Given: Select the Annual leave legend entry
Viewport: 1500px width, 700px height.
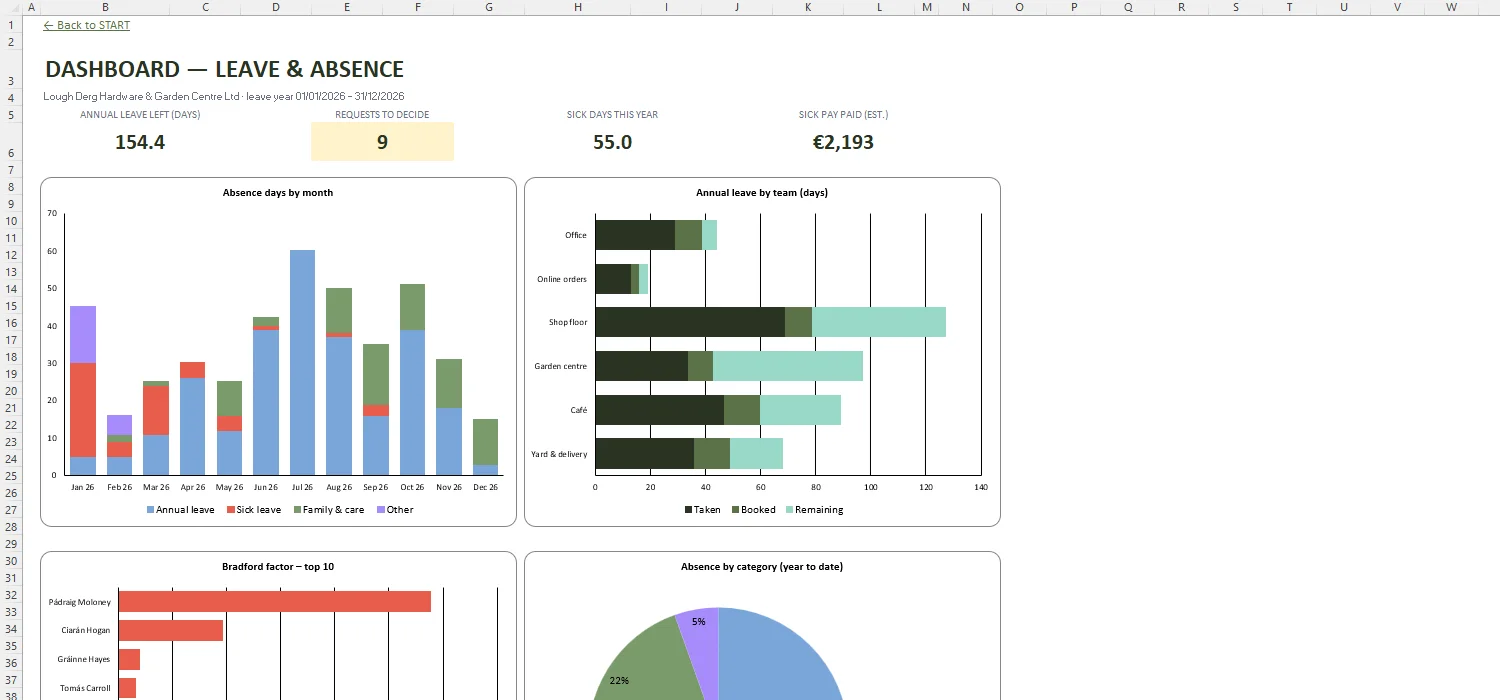Looking at the screenshot, I should 181,510.
